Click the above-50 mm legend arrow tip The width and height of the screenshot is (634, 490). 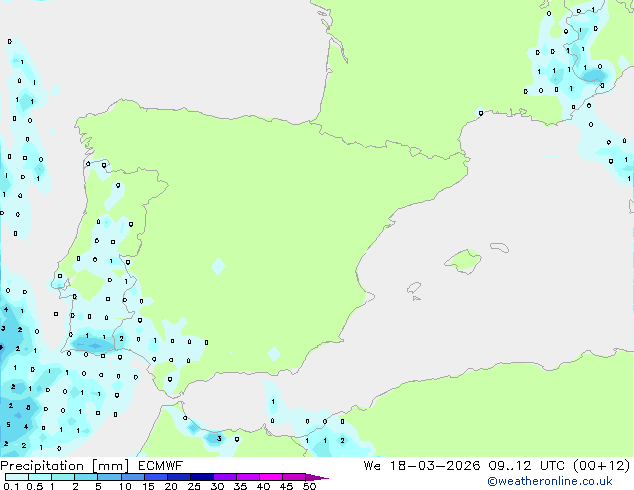coord(317,477)
